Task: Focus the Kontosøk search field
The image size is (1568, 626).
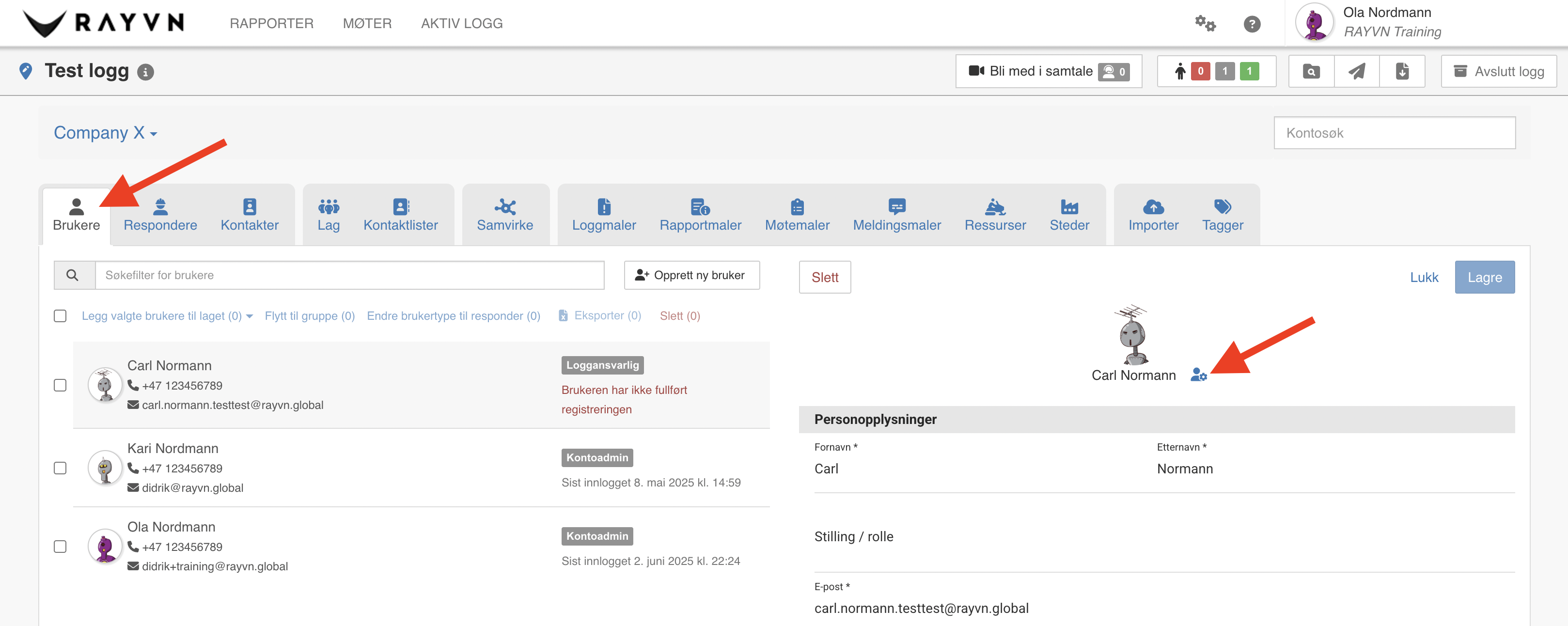Action: coord(1394,133)
